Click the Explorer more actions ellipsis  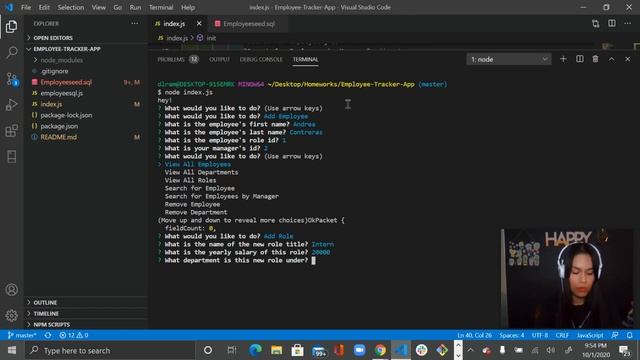134,24
